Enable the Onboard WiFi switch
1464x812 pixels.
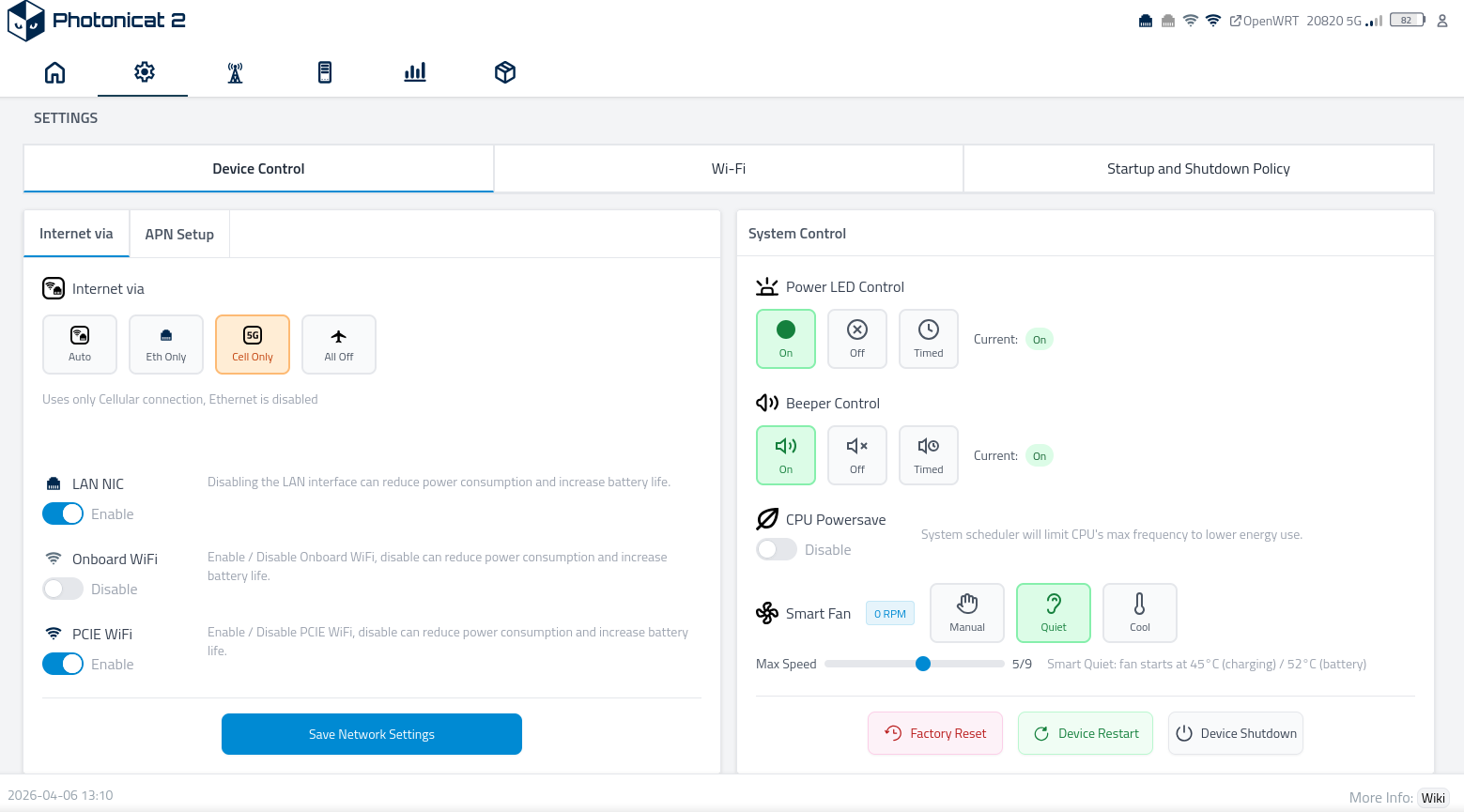coord(63,590)
